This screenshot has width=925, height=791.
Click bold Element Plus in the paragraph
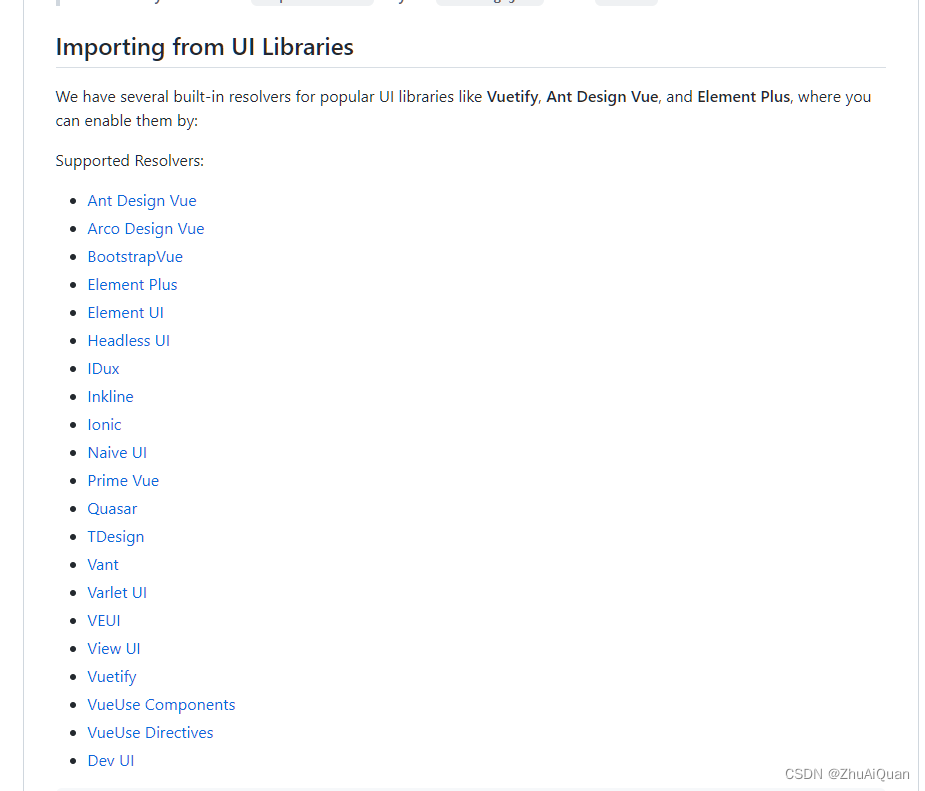pos(743,97)
